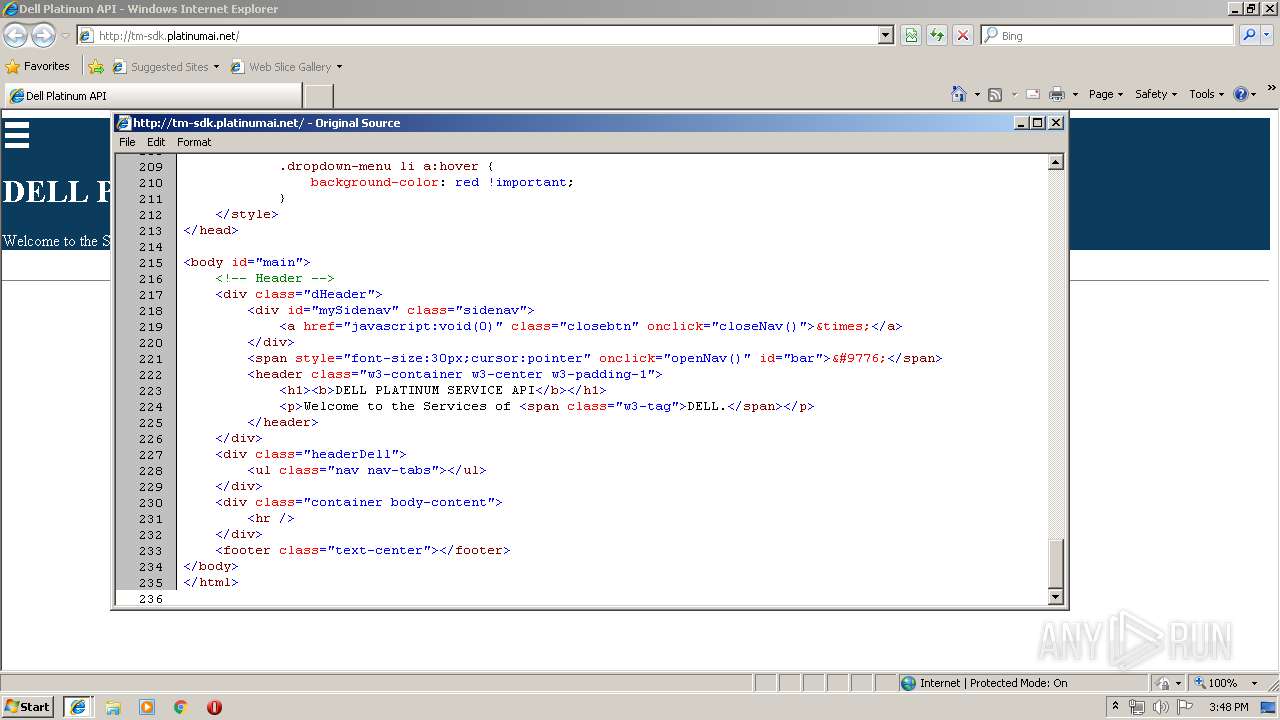This screenshot has height=720, width=1280.
Task: Open Edit menu in Original Source window
Action: click(x=156, y=142)
